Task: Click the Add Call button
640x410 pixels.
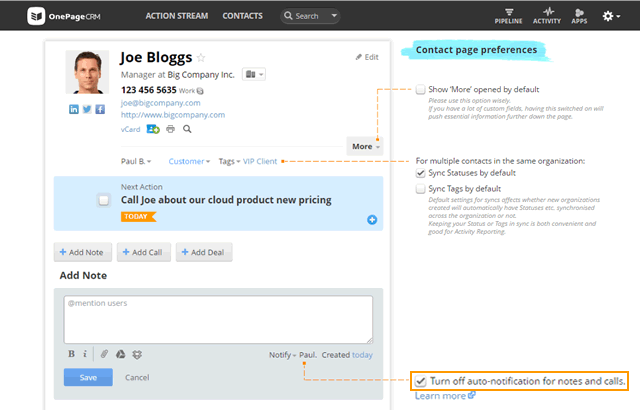Action: [x=144, y=252]
